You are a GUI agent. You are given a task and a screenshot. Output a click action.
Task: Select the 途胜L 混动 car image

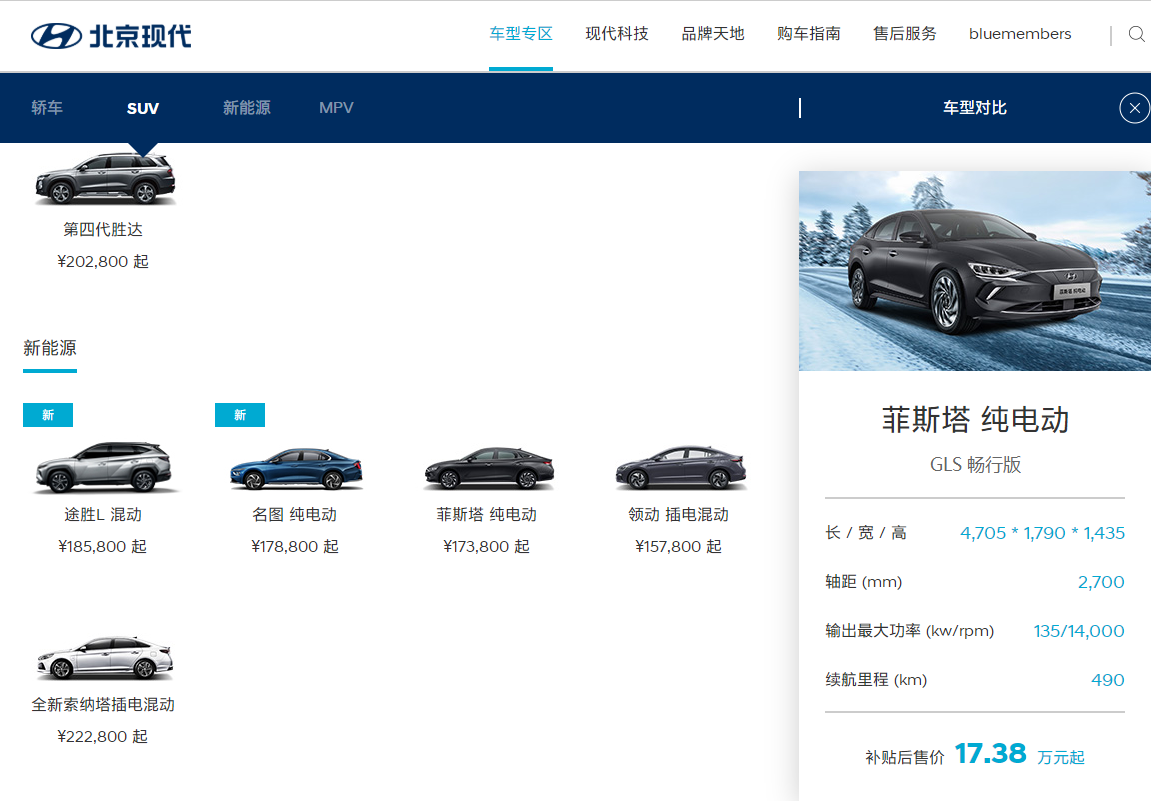click(x=104, y=467)
